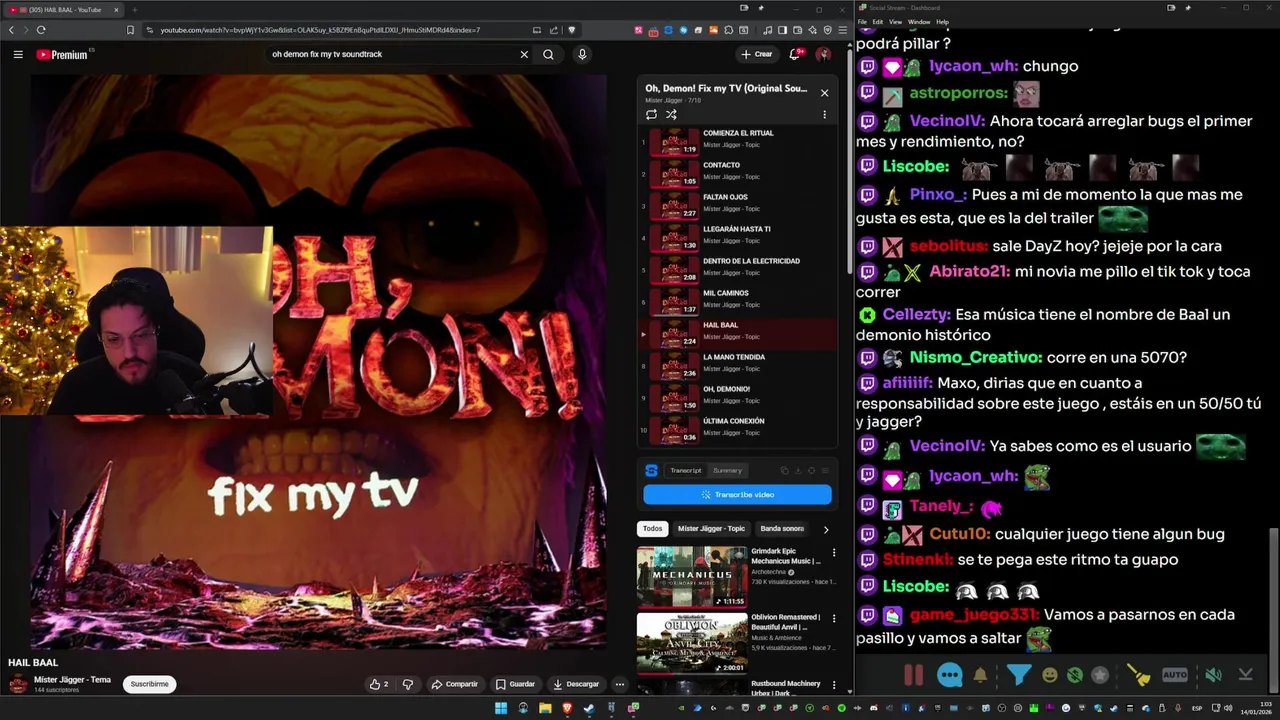The image size is (1280, 720).
Task: Click the Guardar save button
Action: tap(515, 684)
